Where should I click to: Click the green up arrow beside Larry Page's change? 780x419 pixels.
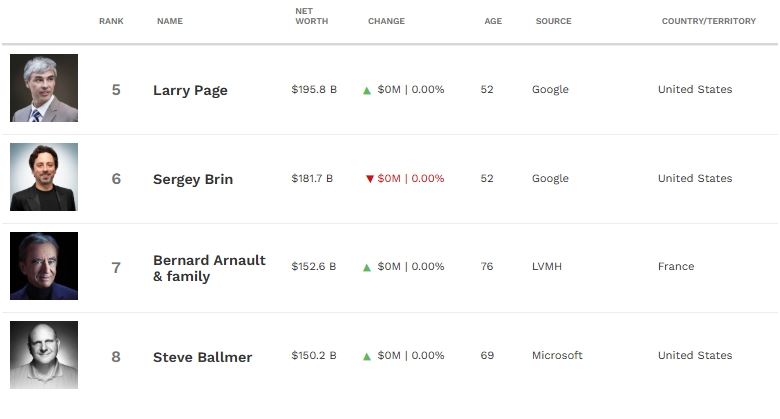pos(367,91)
